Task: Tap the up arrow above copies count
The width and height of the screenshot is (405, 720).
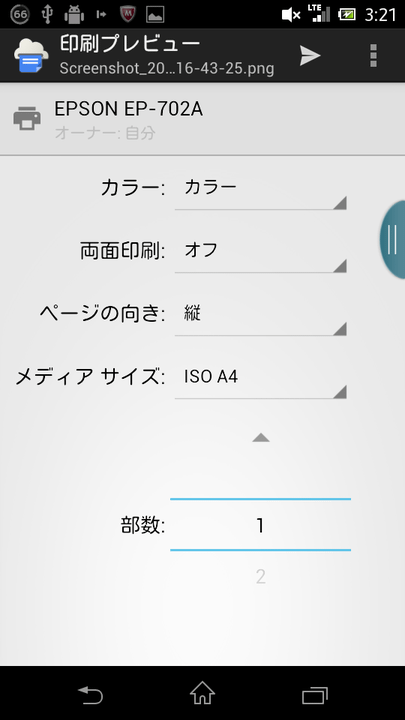Action: point(260,438)
